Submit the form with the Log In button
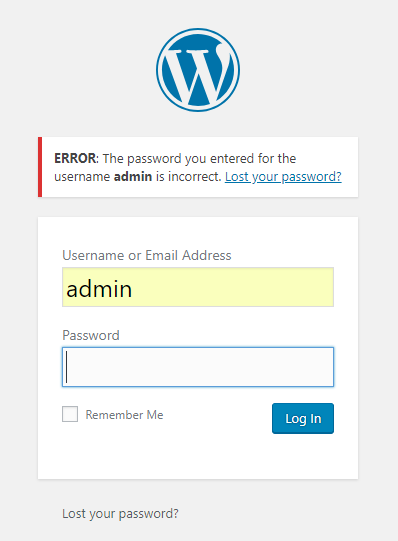 (303, 419)
